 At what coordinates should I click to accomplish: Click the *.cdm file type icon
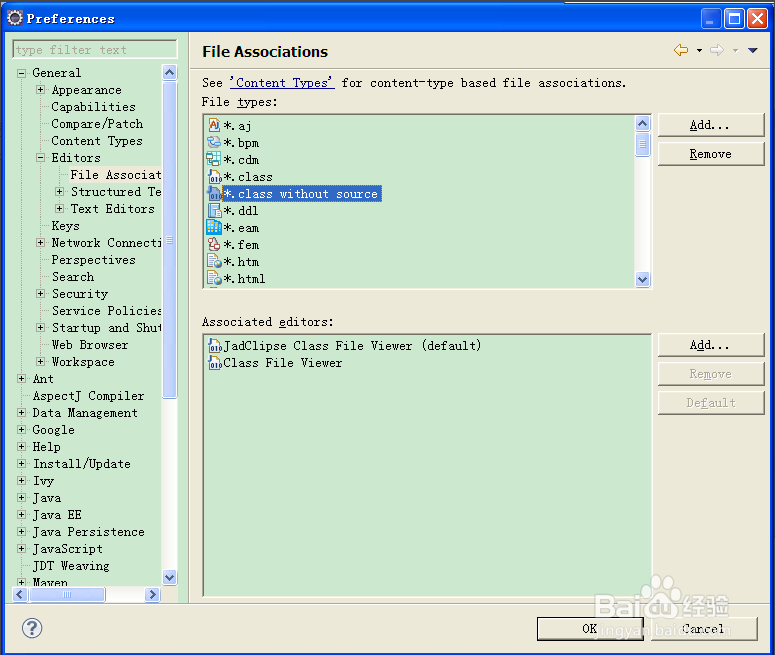click(214, 159)
